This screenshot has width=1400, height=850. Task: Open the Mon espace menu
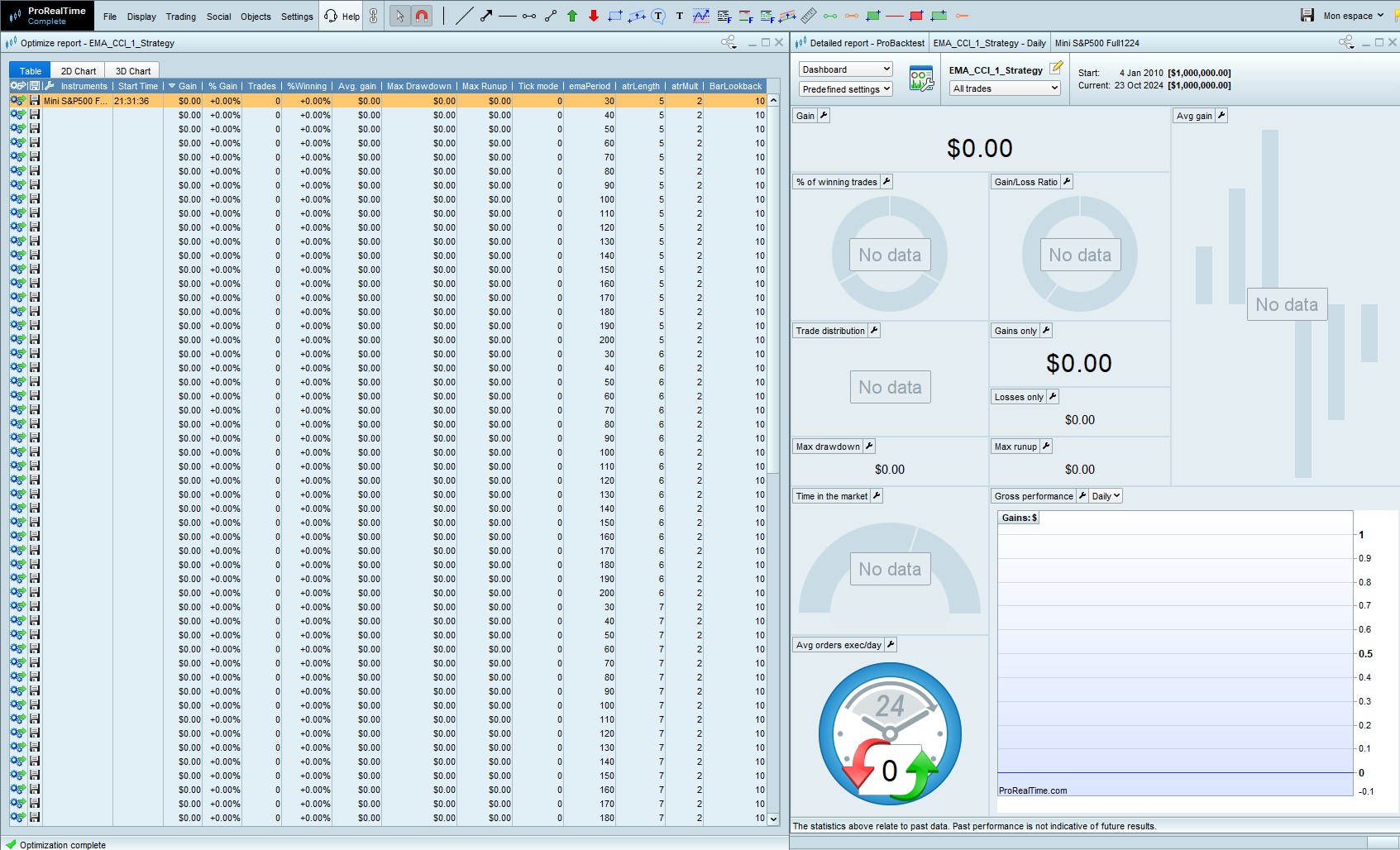coord(1353,16)
